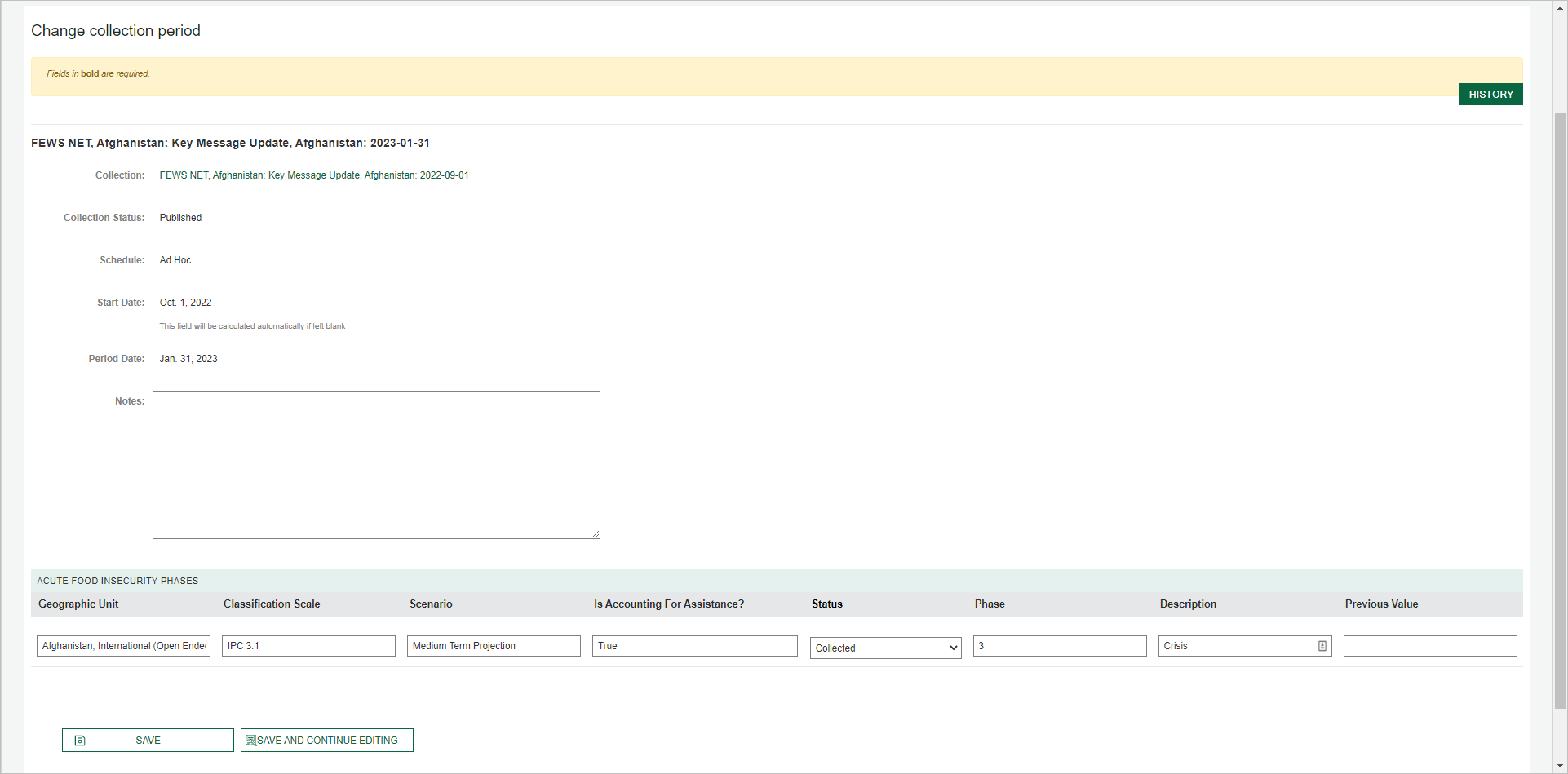Focus the Geographic Unit field

(123, 646)
